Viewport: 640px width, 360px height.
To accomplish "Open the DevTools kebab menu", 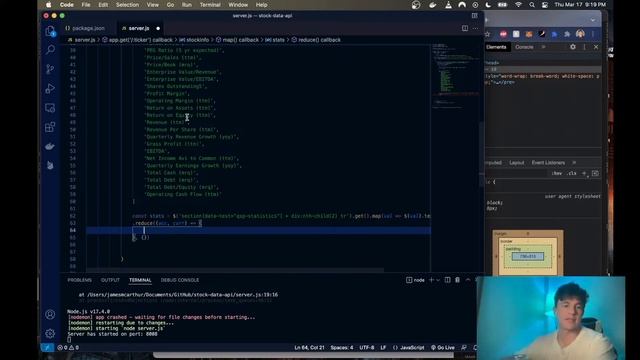I will tap(584, 47).
